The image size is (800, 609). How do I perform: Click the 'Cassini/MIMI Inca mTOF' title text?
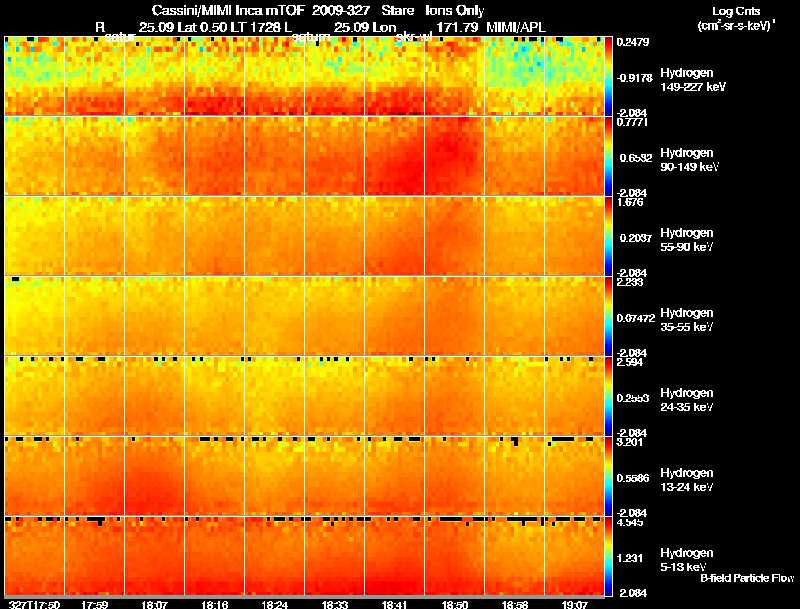click(228, 10)
